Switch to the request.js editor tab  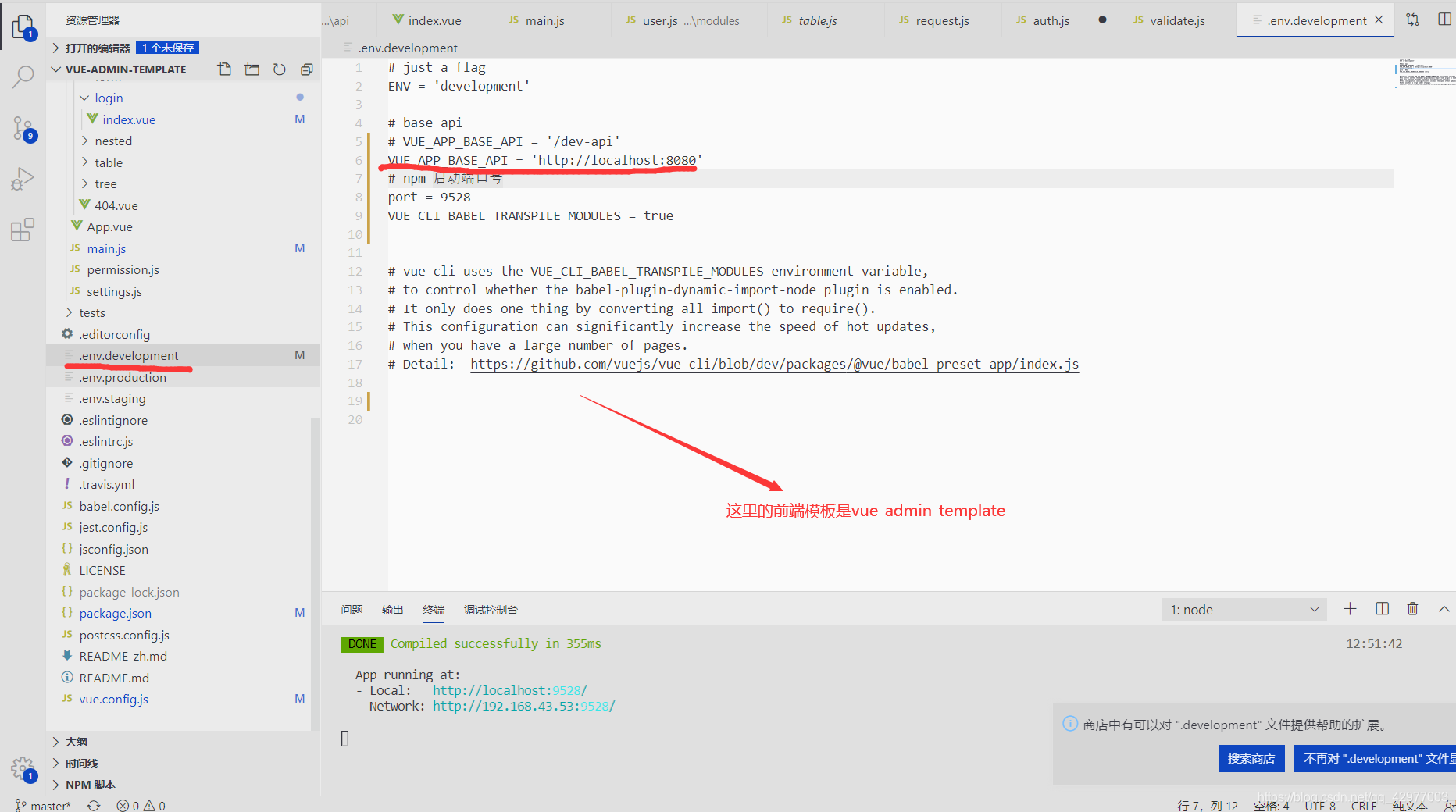pyautogui.click(x=942, y=20)
